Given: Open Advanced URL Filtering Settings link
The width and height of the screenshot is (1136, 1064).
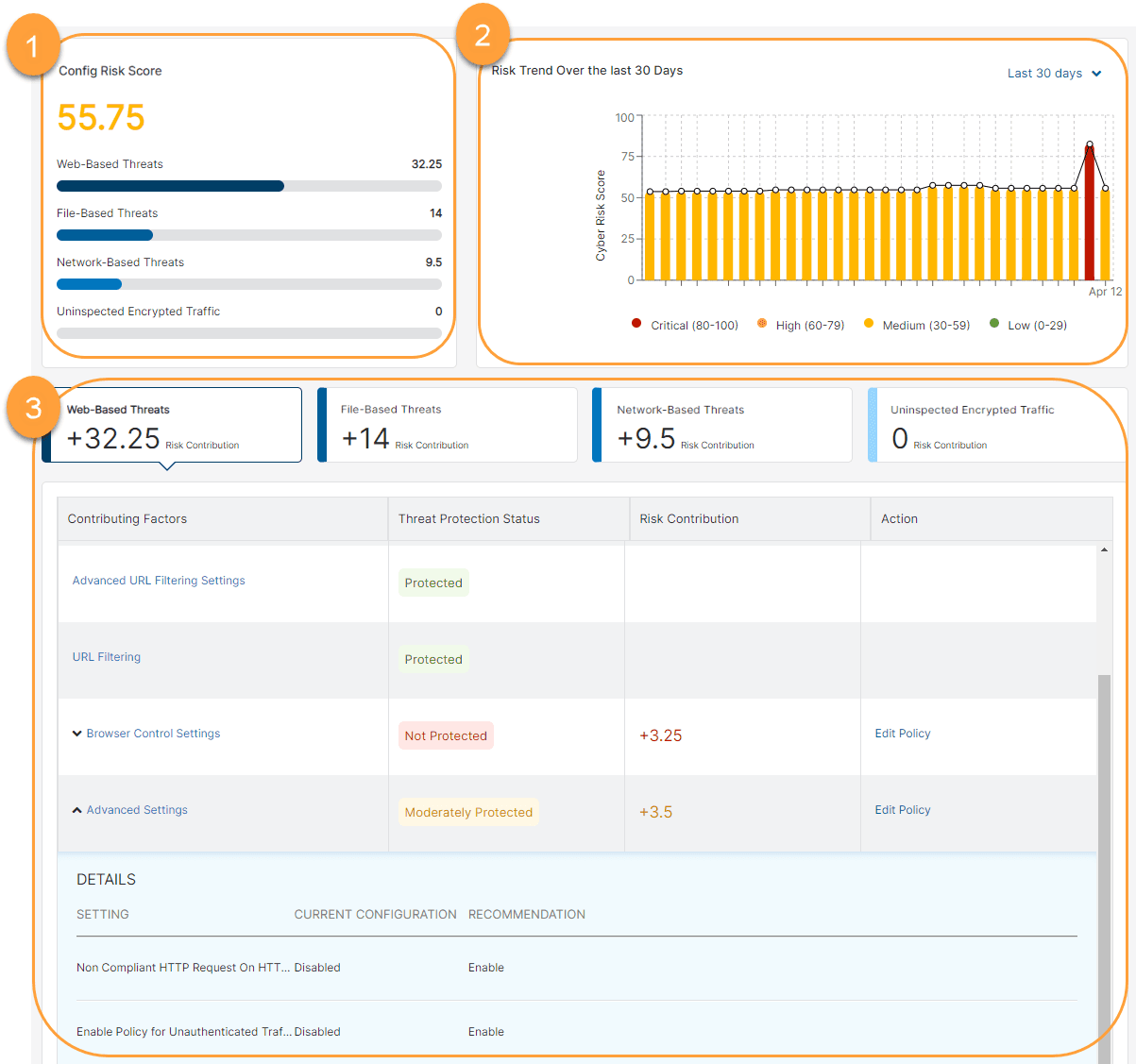Looking at the screenshot, I should point(159,581).
